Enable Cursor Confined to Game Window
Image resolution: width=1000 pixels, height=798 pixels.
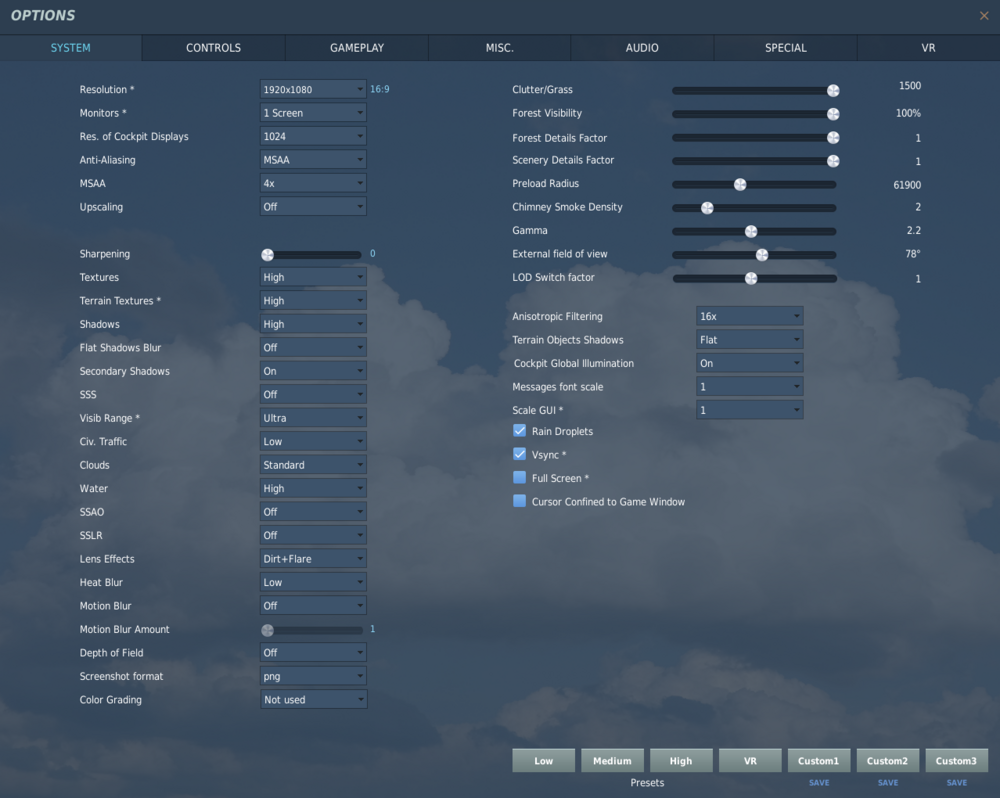click(x=519, y=501)
